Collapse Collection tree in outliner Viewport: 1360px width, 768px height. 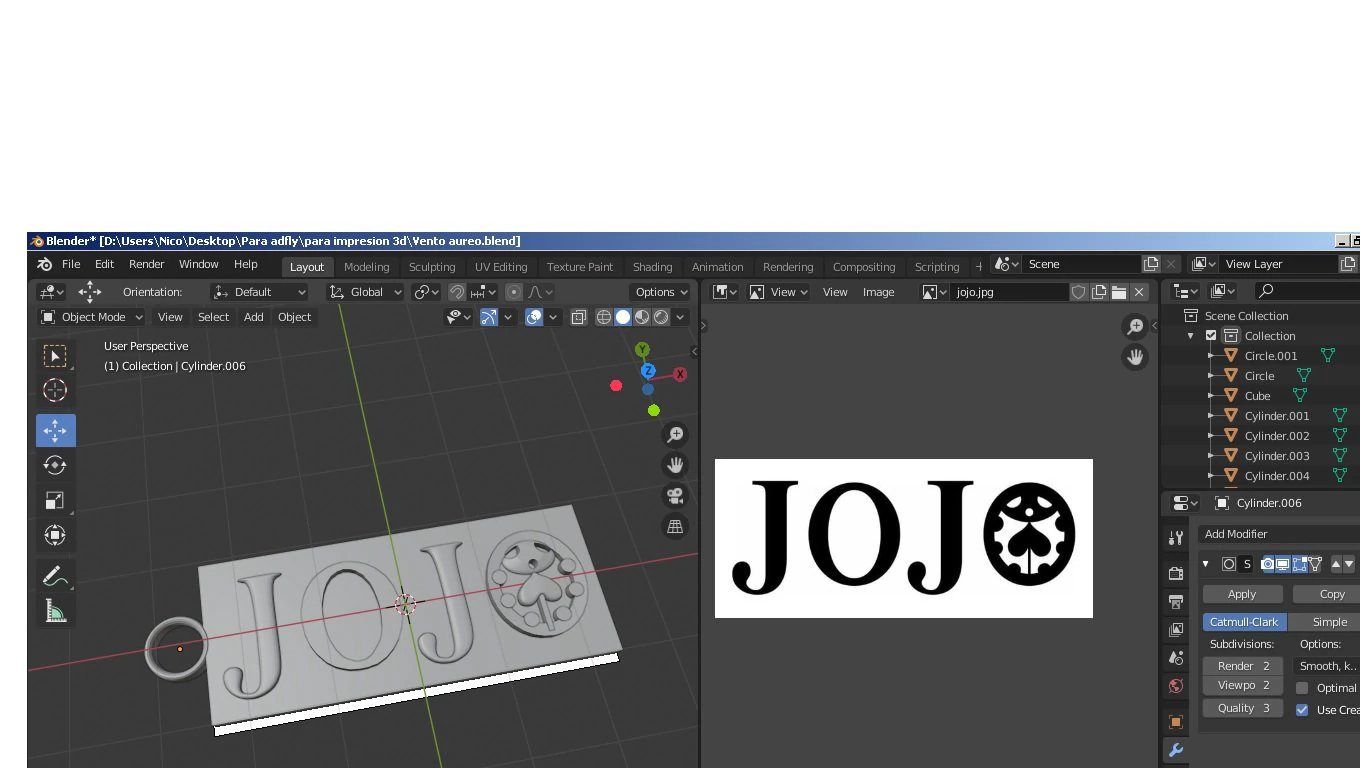pyautogui.click(x=1191, y=336)
